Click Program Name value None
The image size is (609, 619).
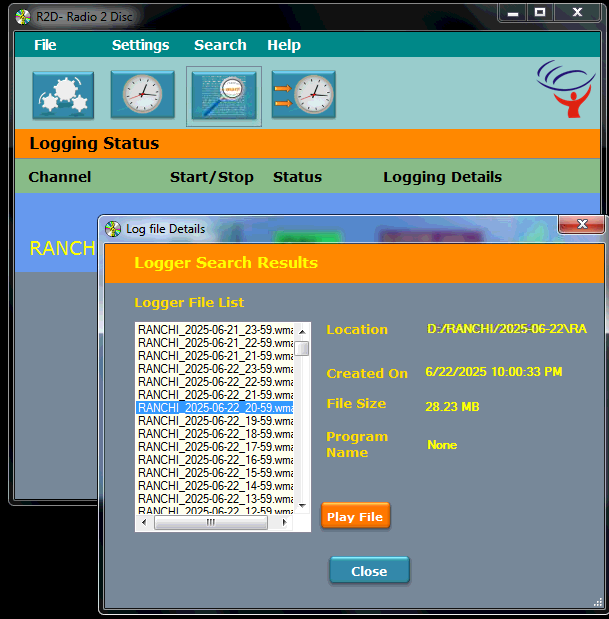tap(442, 445)
